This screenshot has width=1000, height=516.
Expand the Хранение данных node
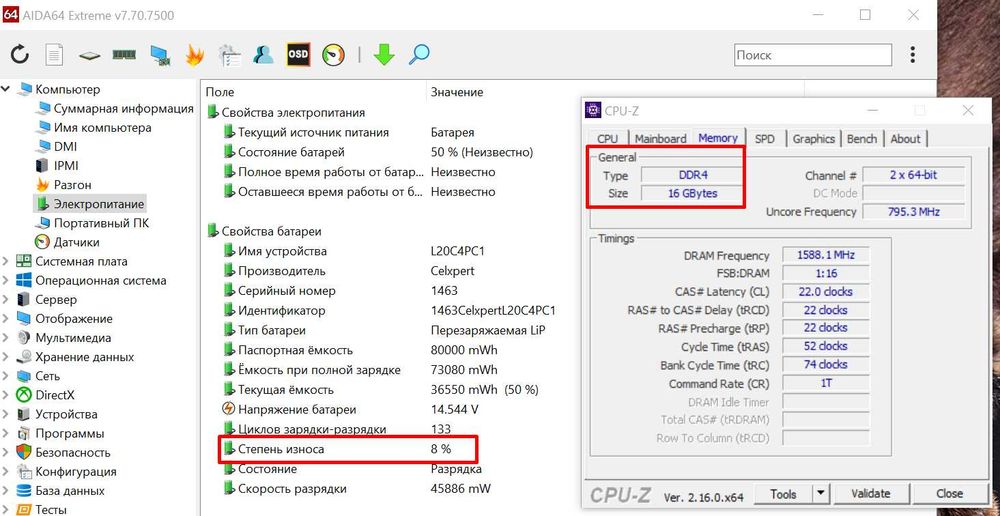[6, 357]
